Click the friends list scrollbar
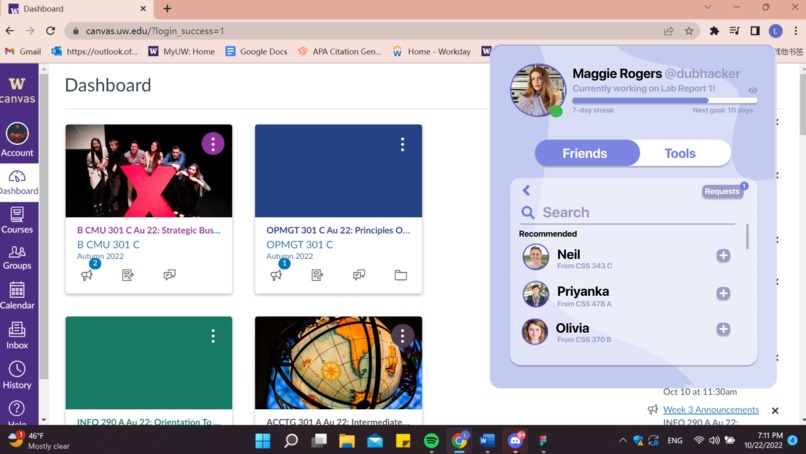 point(747,237)
